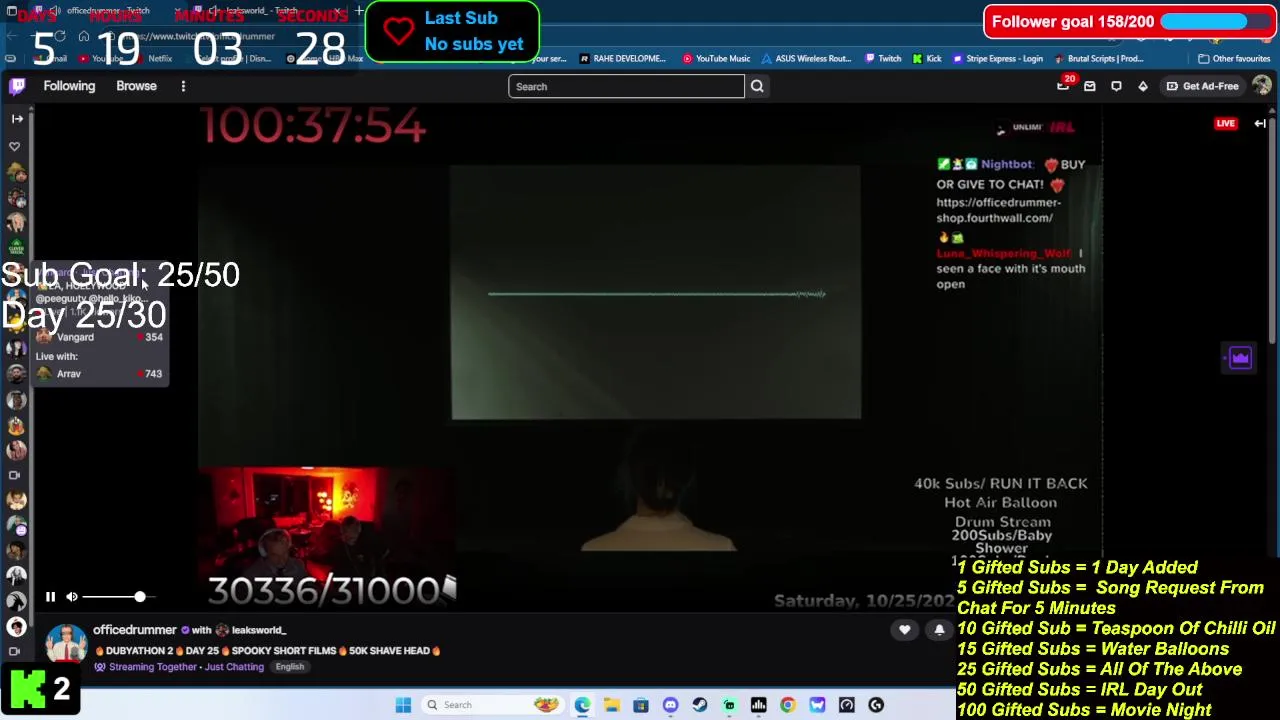
Task: Click the followed channels heart icon
Action: click(x=15, y=146)
